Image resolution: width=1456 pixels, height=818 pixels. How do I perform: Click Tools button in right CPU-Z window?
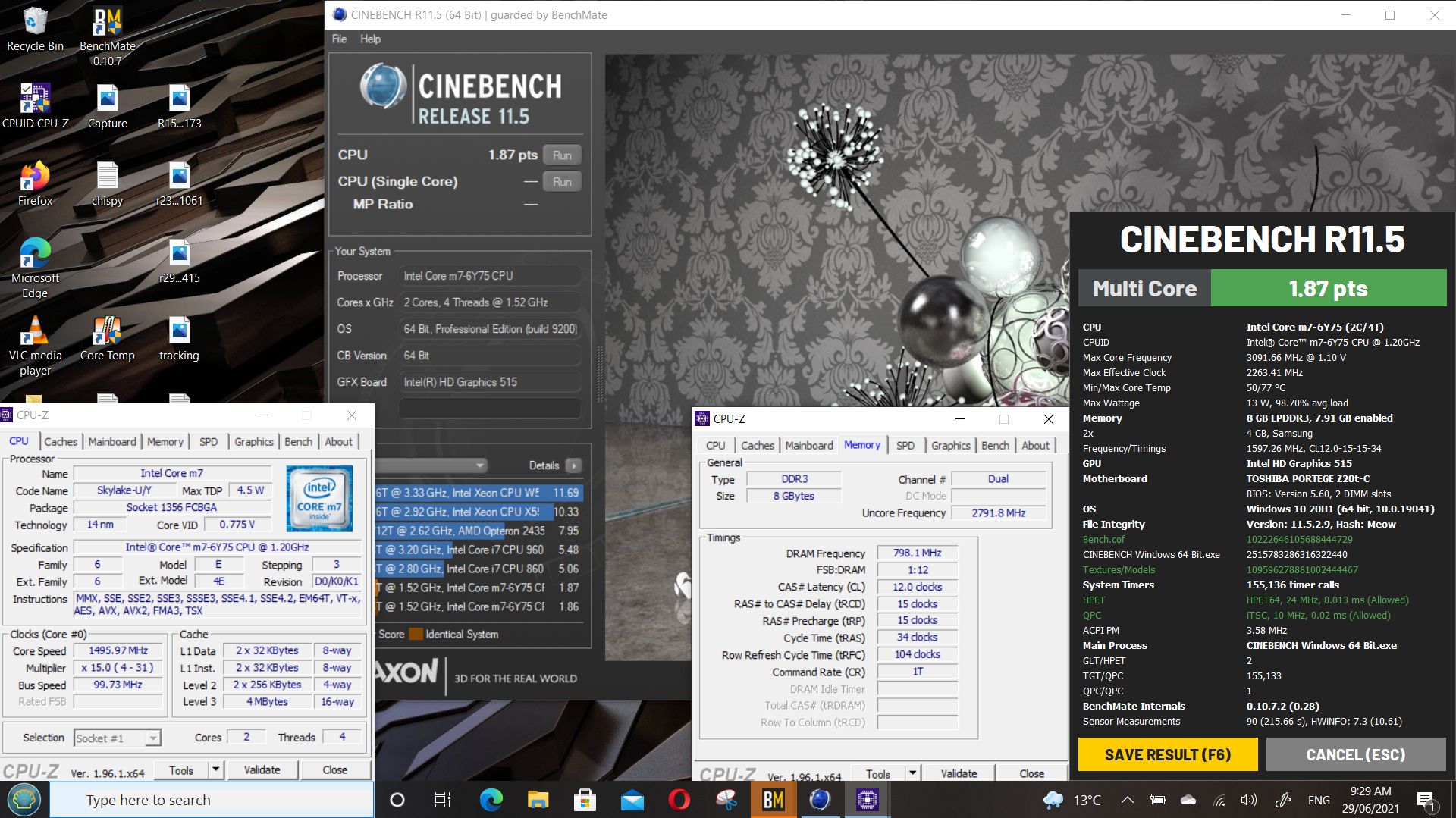(877, 773)
